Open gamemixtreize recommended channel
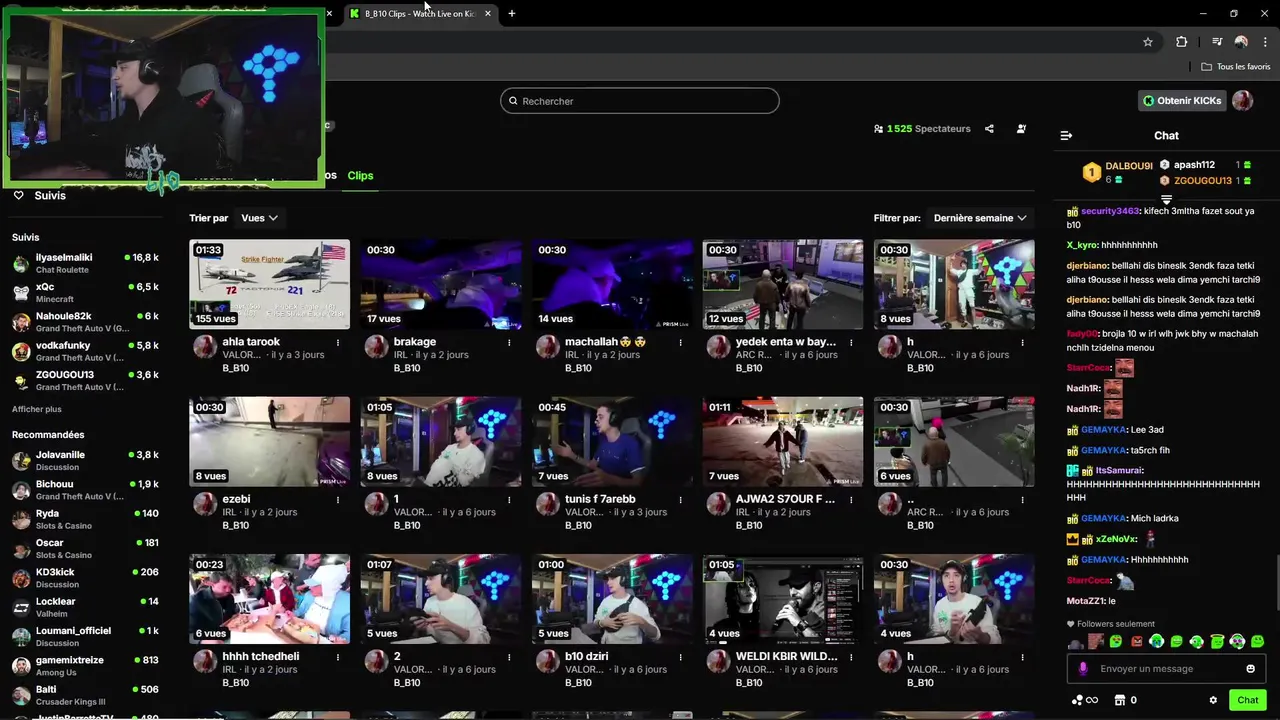The height and width of the screenshot is (720, 1280). tap(85, 666)
